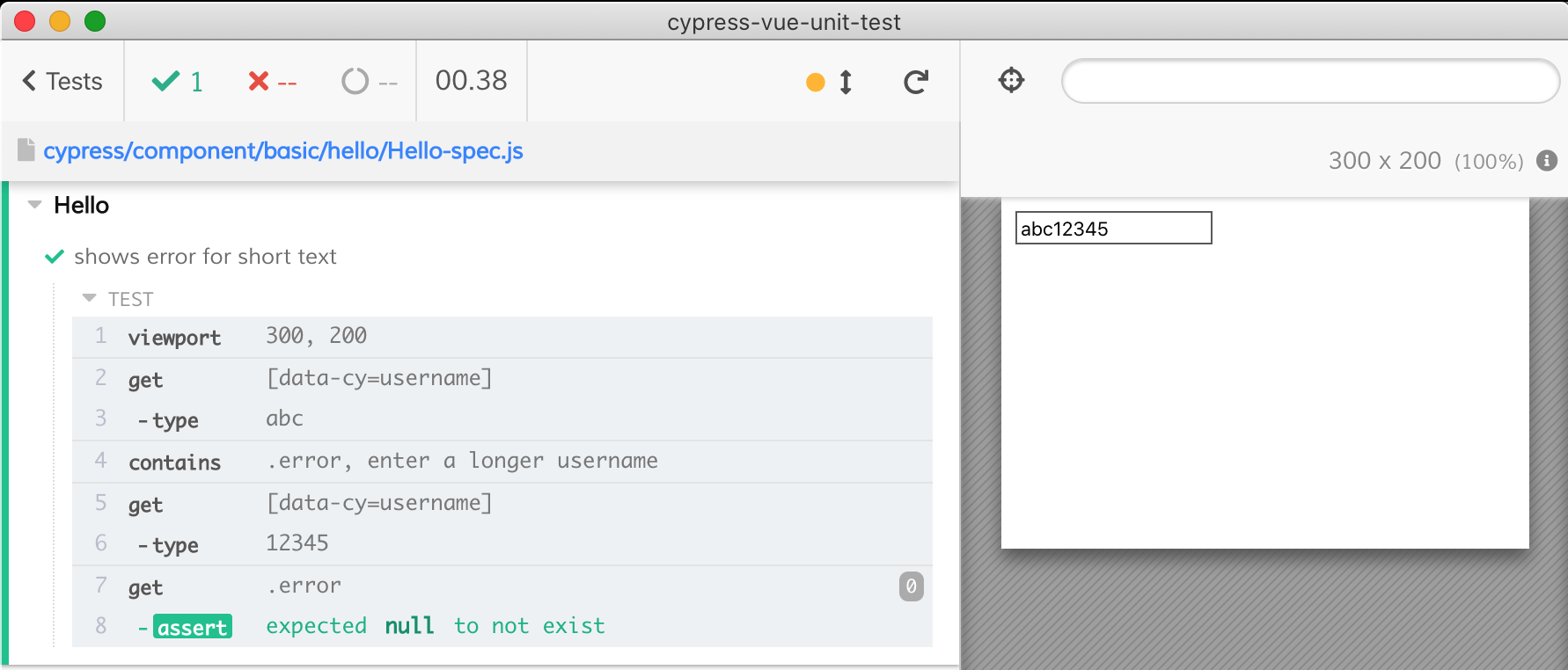
Task: Click the passed tests checkmark counter
Action: tap(178, 82)
